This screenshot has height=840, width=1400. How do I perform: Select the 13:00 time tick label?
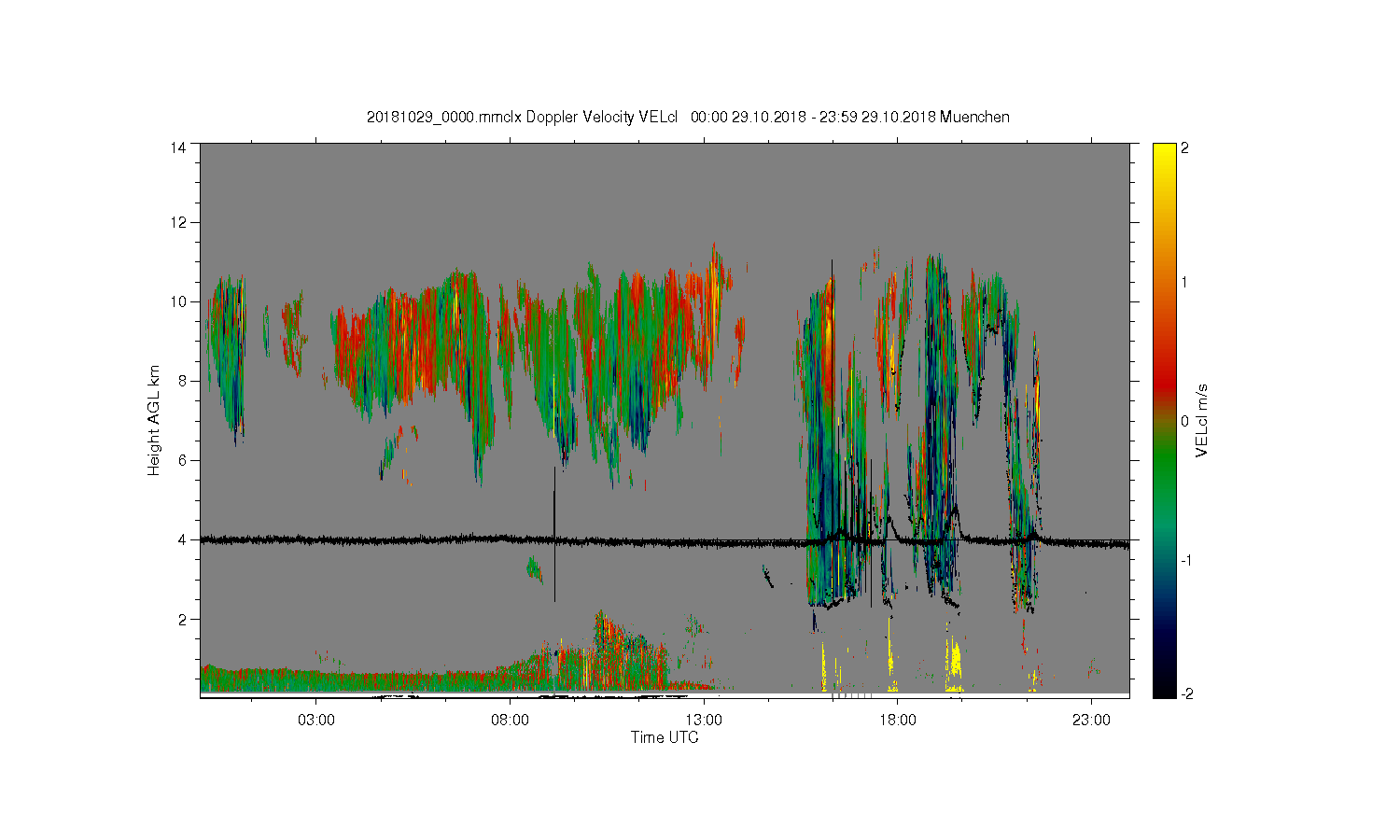(704, 721)
